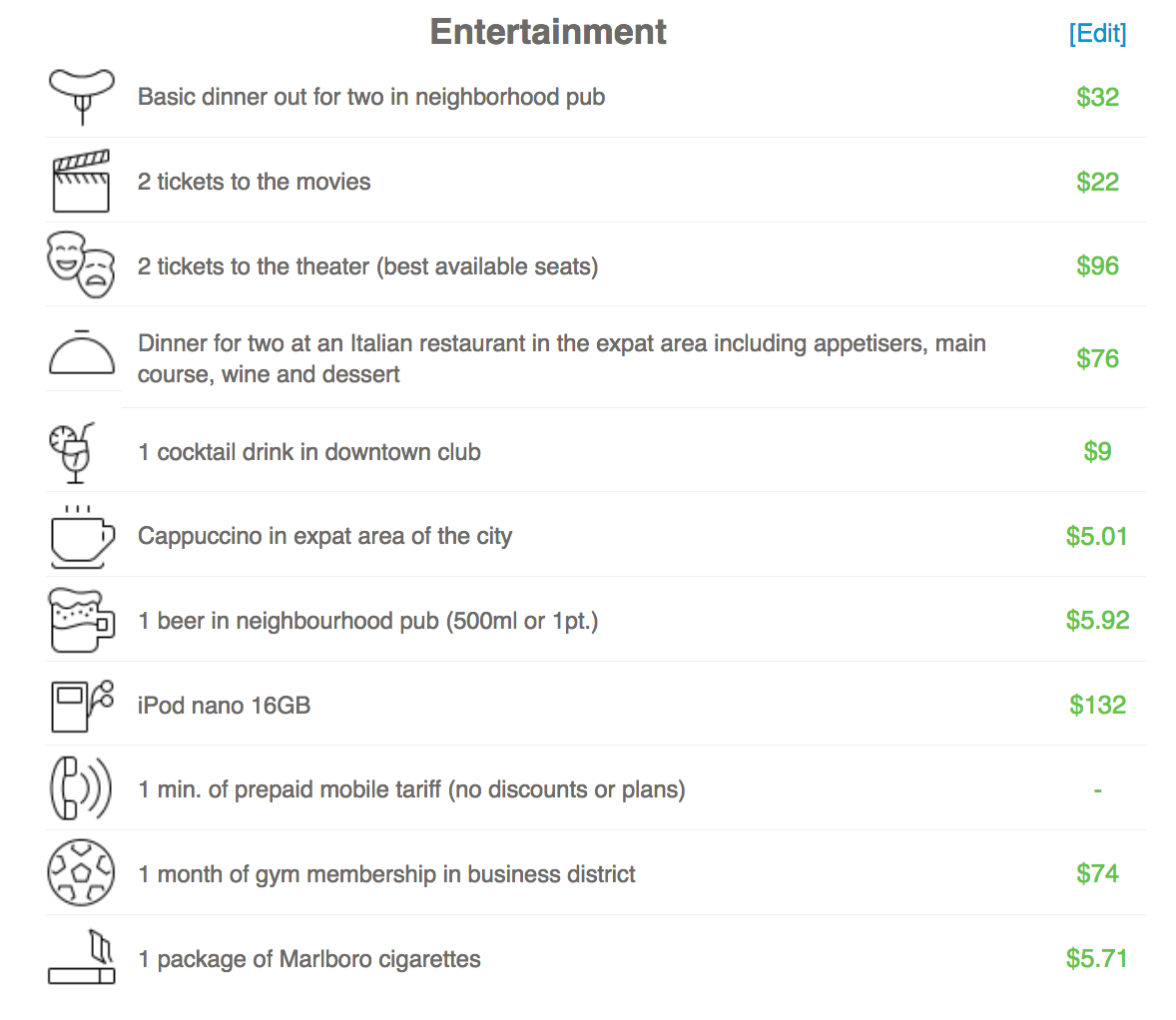Click the cappuccino cup icon
The width and height of the screenshot is (1176, 1020).
point(81,537)
